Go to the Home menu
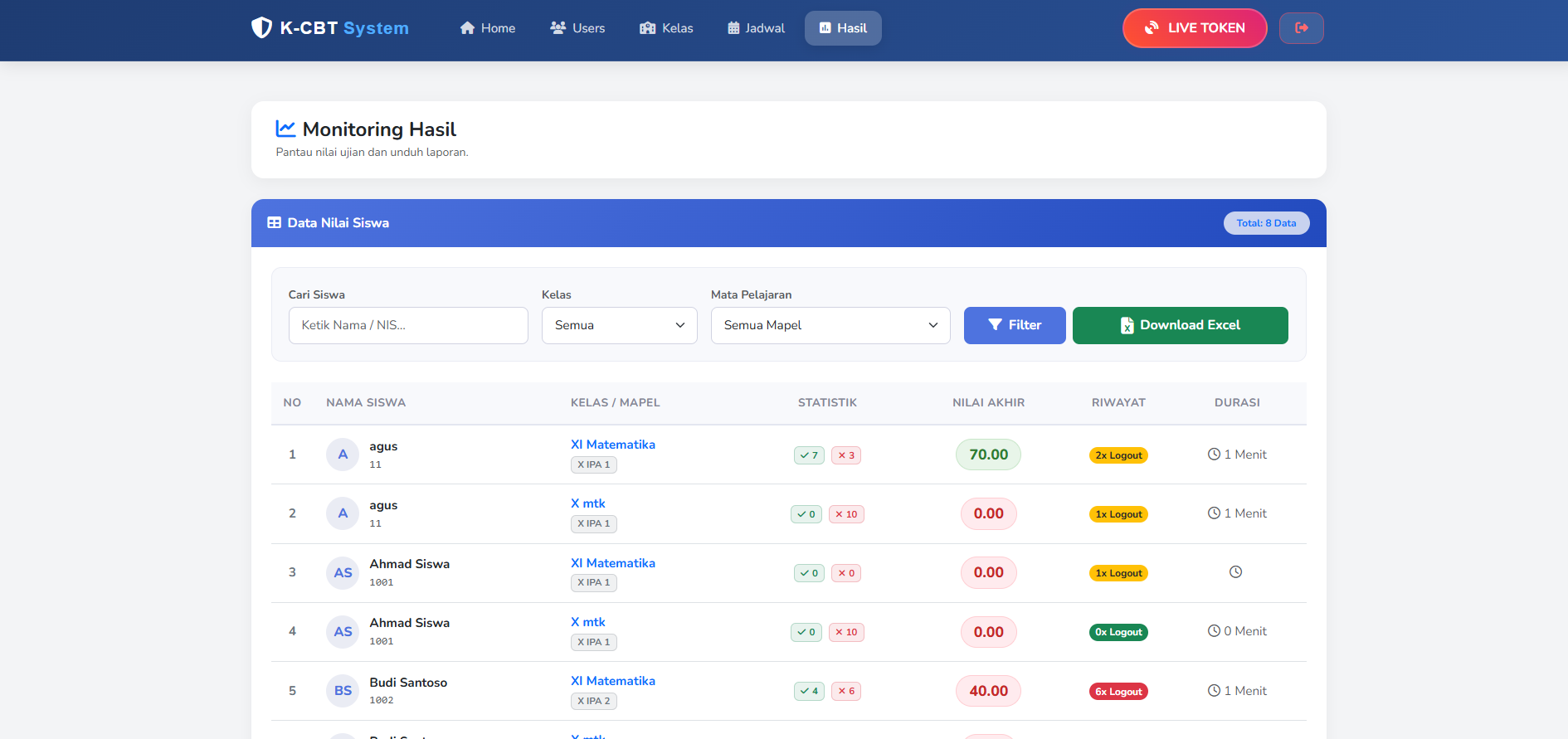 coord(488,28)
